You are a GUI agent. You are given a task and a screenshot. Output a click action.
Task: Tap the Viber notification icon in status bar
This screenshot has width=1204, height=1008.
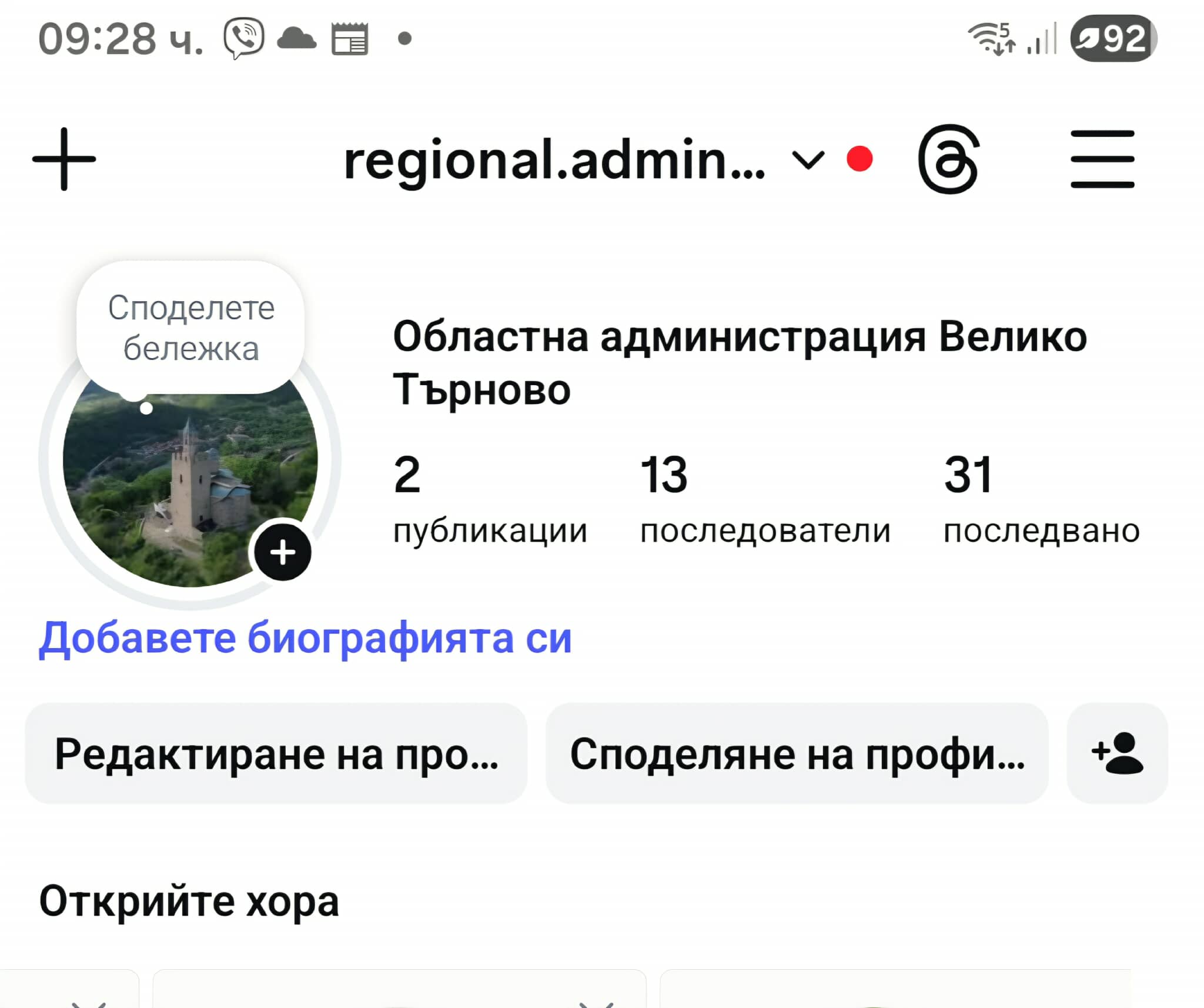pyautogui.click(x=244, y=38)
